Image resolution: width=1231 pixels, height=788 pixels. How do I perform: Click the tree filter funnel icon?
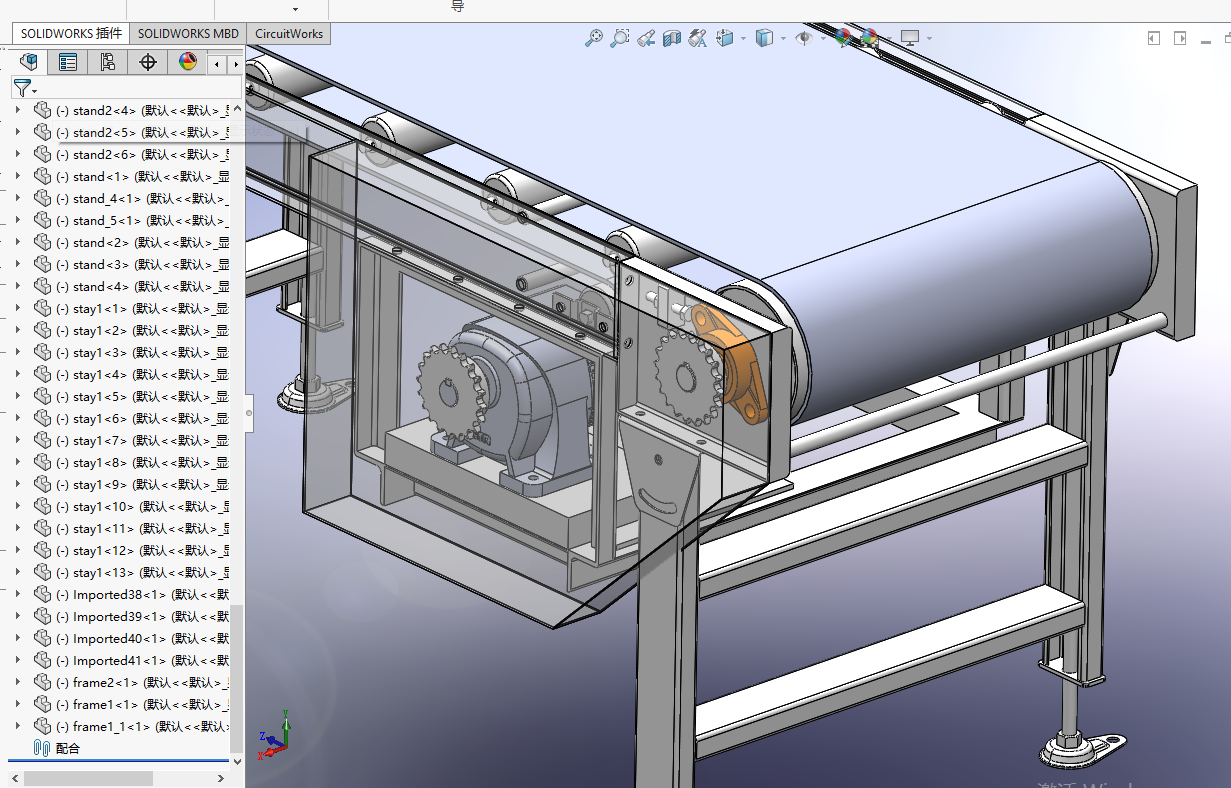22,87
